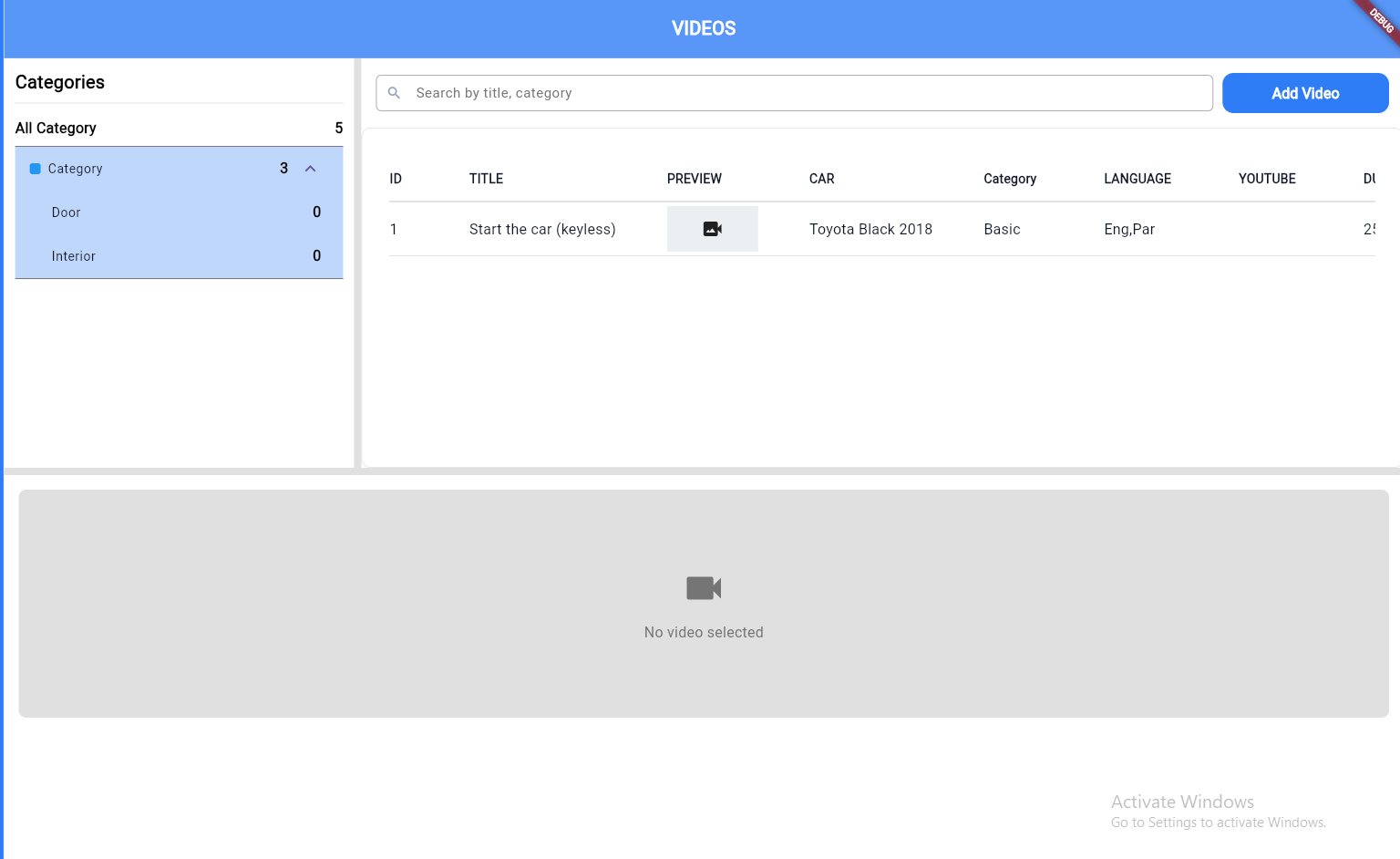Screen dimensions: 1400x859
Task: Select the All Category row
Action: tap(56, 128)
